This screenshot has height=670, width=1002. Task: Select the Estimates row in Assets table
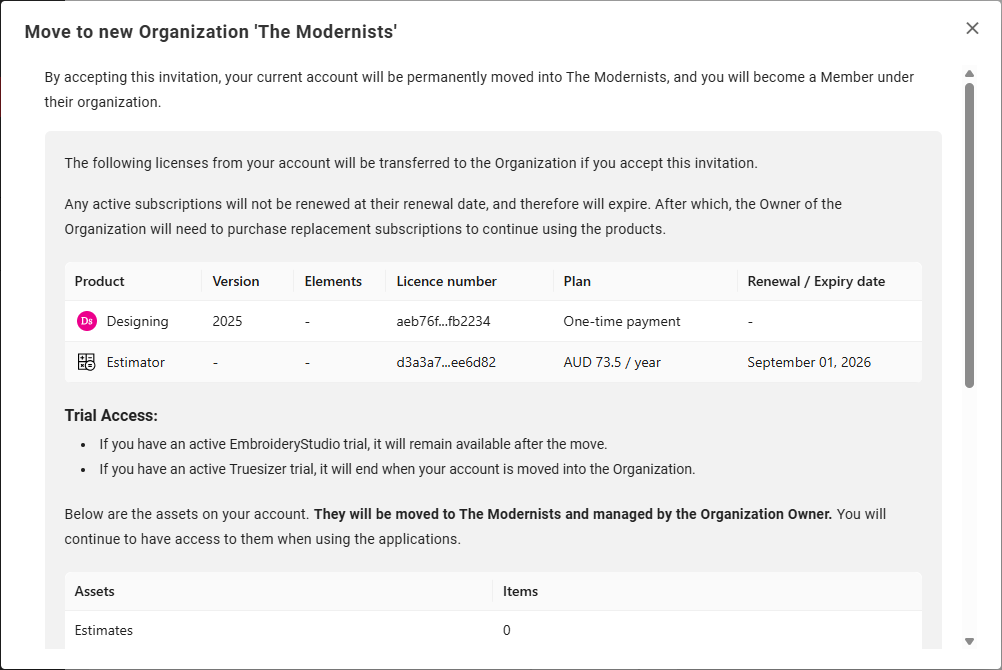click(x=104, y=631)
